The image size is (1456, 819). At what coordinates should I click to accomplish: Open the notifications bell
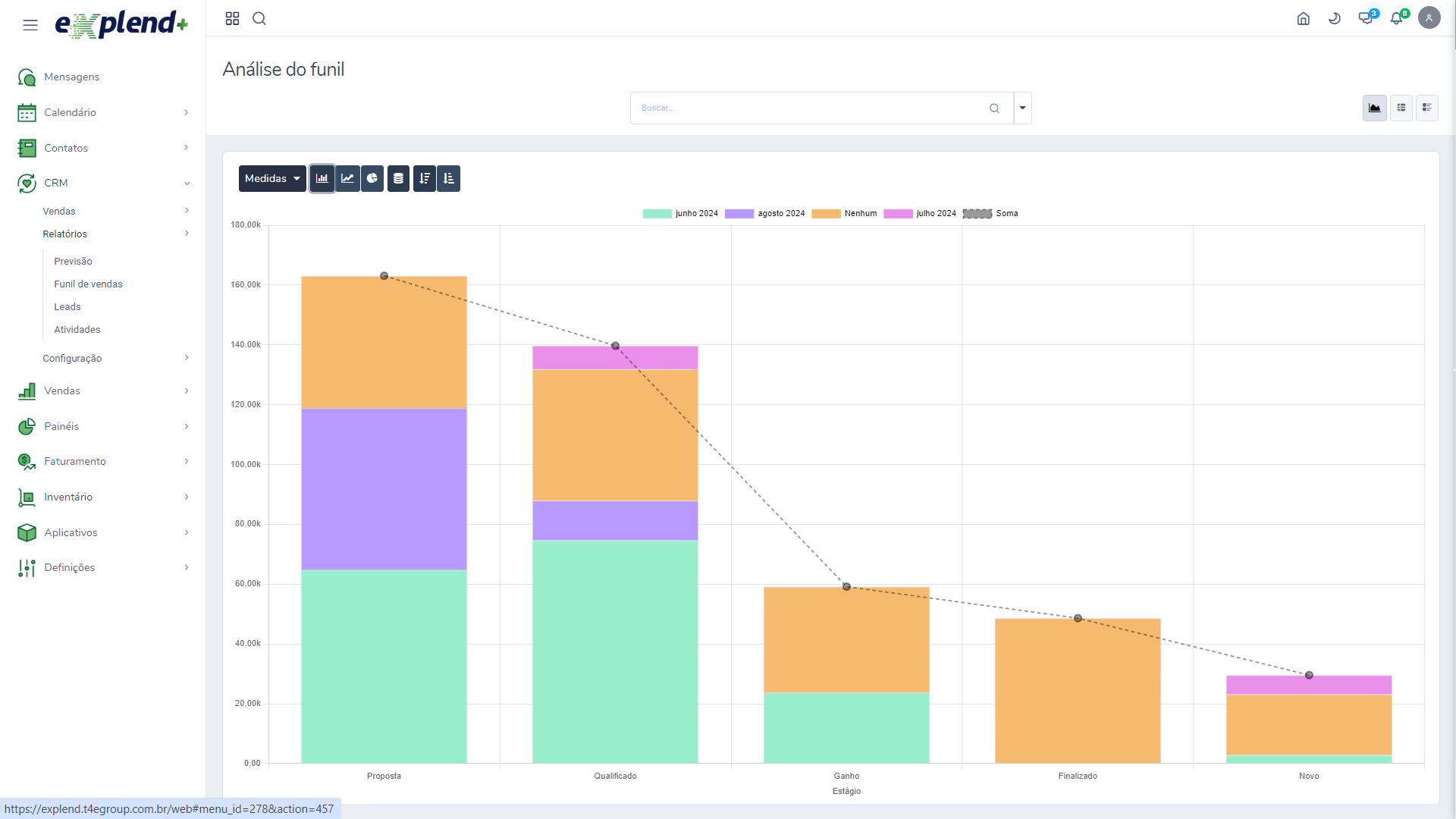(1396, 18)
